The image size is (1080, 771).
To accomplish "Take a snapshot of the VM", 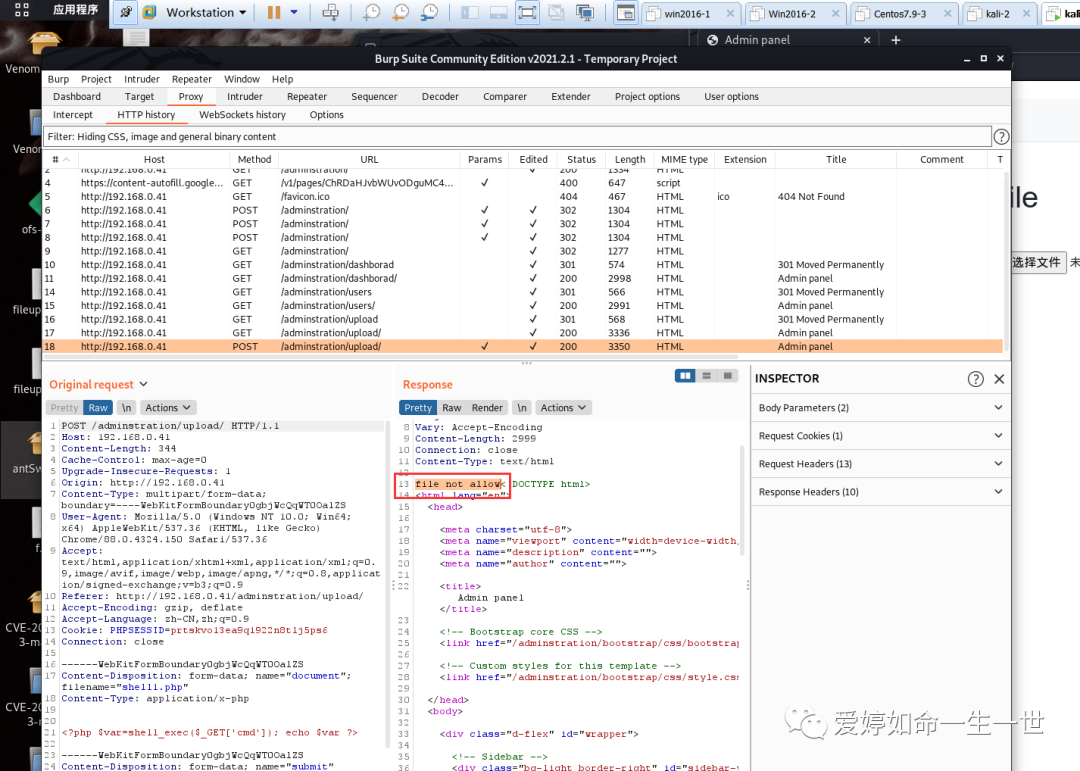I will coord(371,12).
